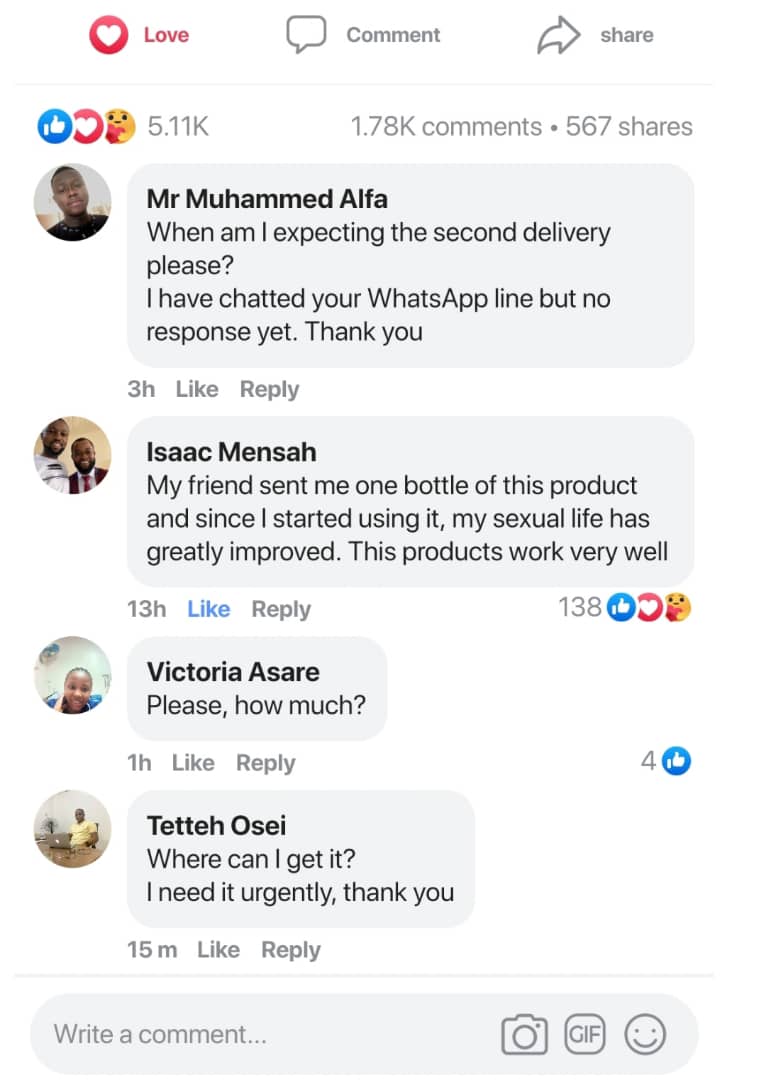View reactions on the post (5.11K)
Screen dimensions: 766x1080
(x=124, y=127)
